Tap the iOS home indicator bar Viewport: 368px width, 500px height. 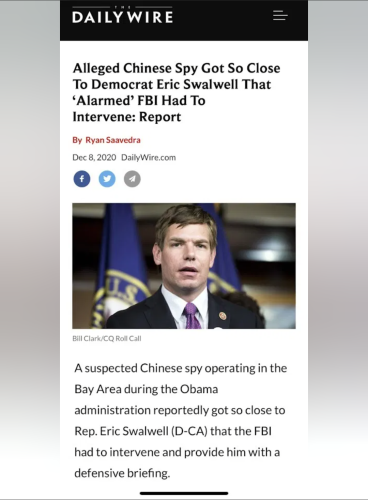tap(184, 493)
